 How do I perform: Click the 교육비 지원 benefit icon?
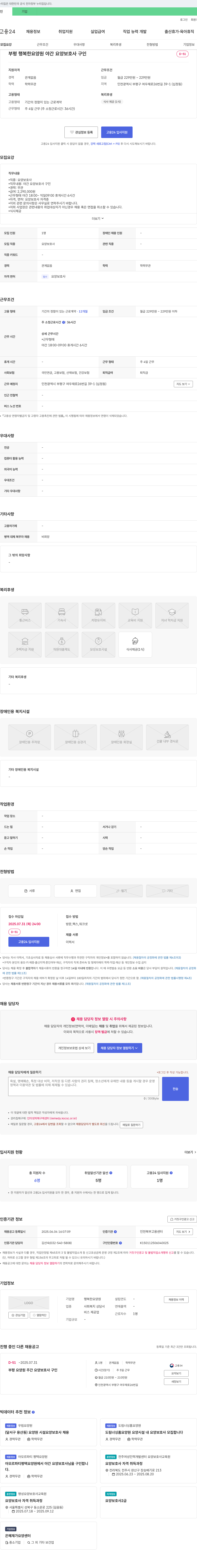click(135, 615)
